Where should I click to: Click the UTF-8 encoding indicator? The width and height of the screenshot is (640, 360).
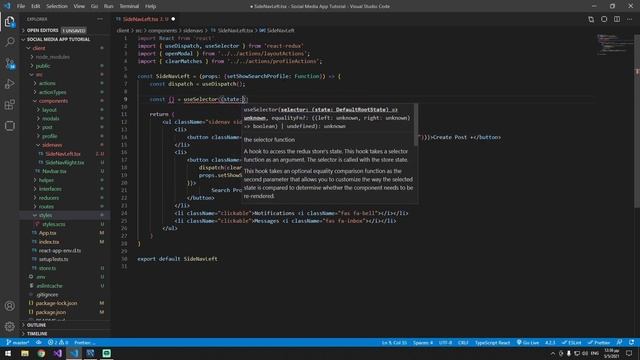[x=445, y=342]
